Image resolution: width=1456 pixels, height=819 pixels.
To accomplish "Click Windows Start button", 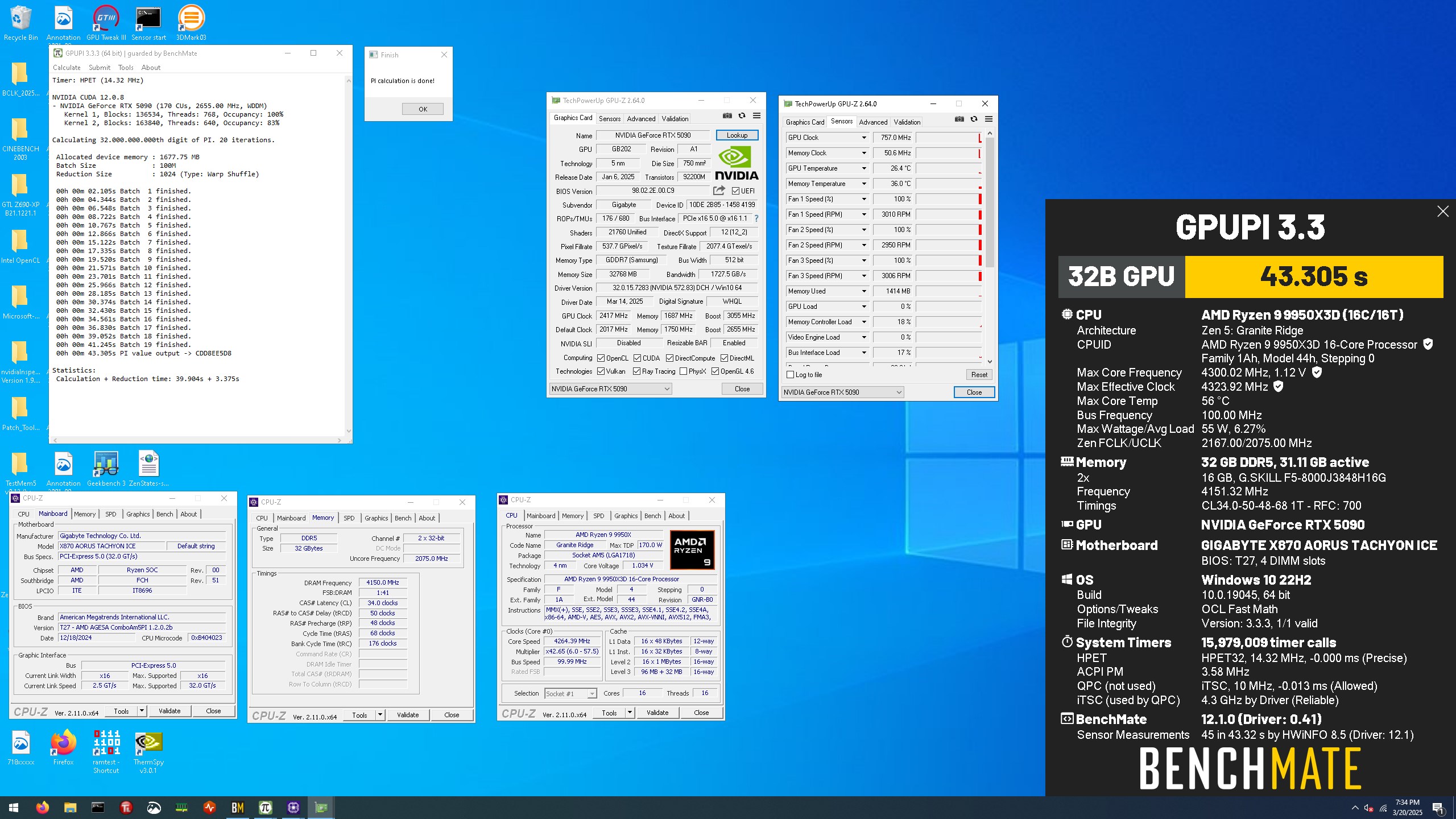I will (x=14, y=807).
